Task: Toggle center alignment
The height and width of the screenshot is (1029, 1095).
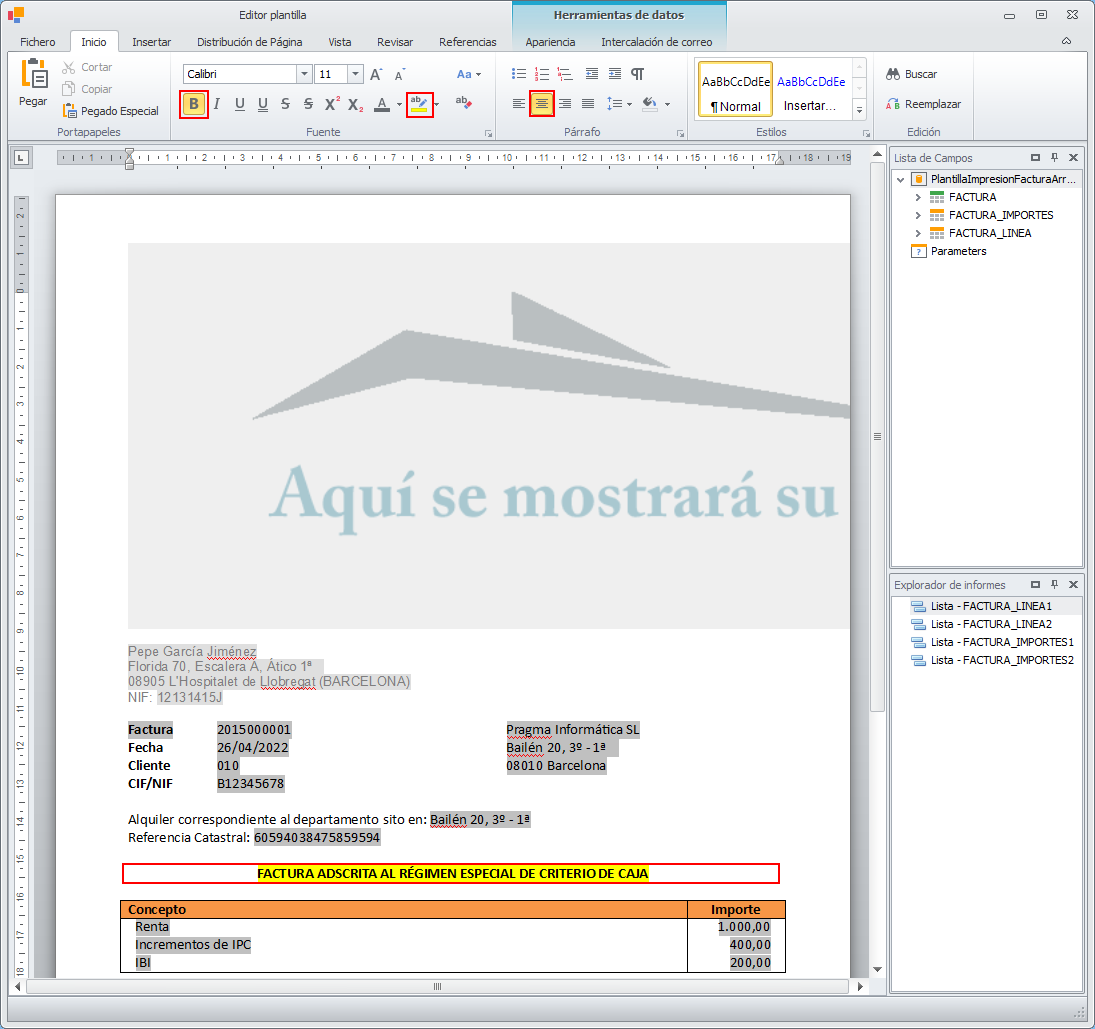Action: [x=542, y=104]
